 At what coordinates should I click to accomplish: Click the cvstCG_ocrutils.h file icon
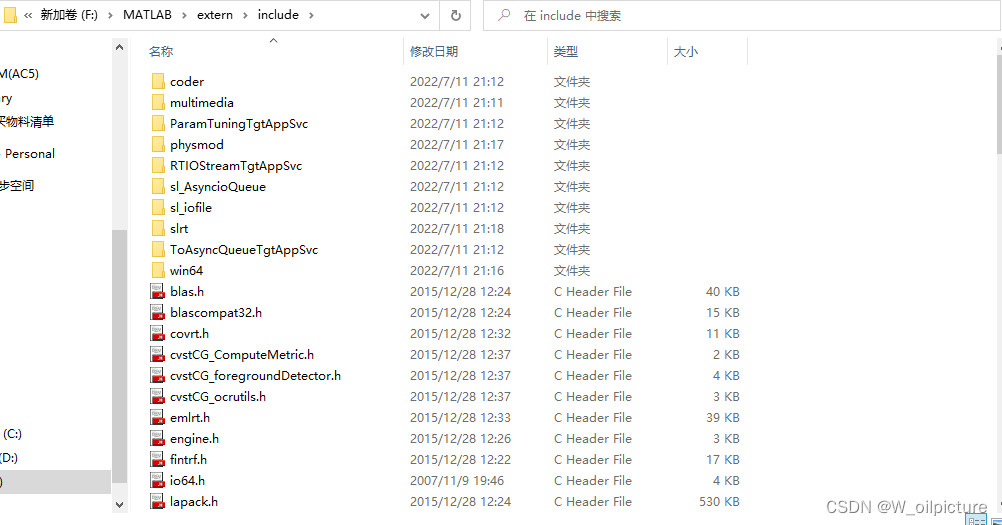click(157, 397)
